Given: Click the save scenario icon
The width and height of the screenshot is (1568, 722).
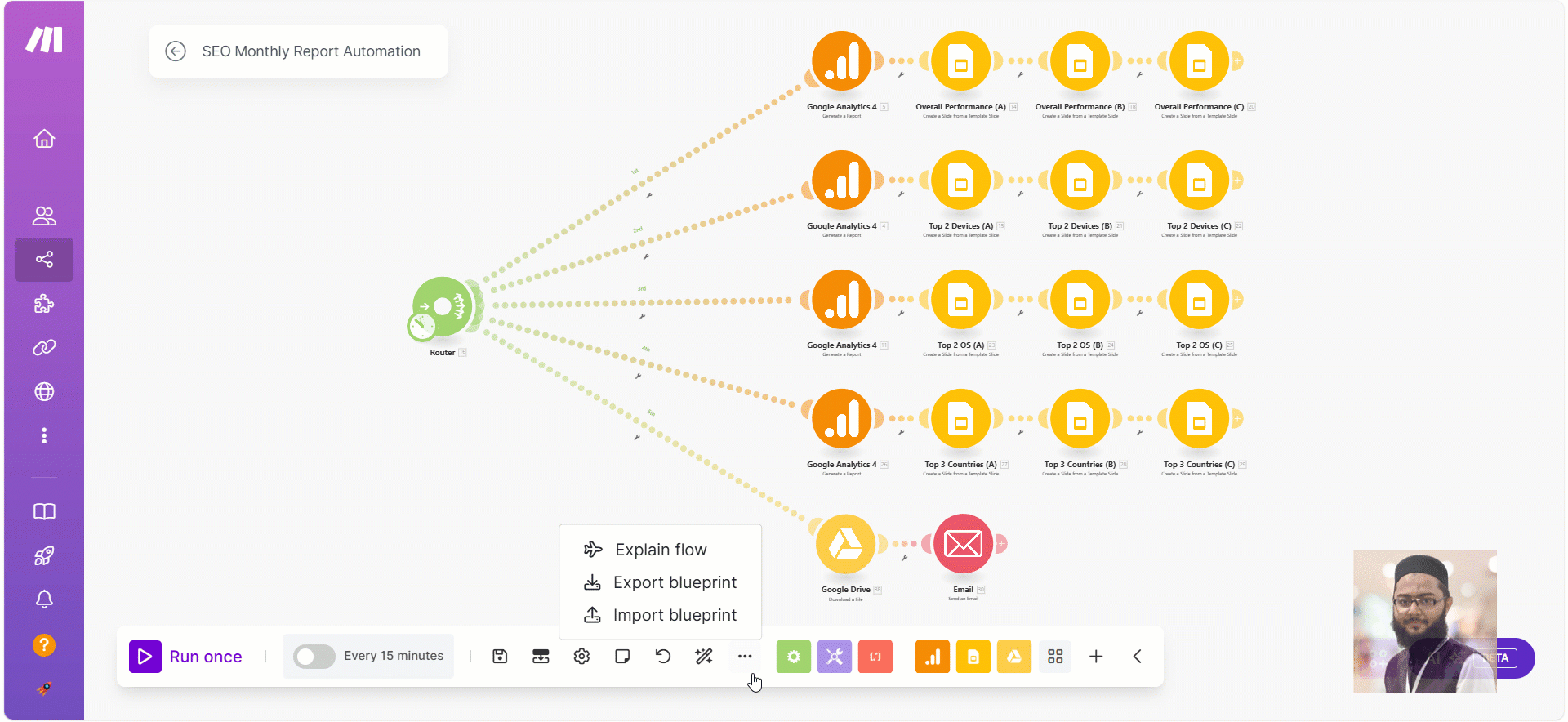Looking at the screenshot, I should coord(500,657).
